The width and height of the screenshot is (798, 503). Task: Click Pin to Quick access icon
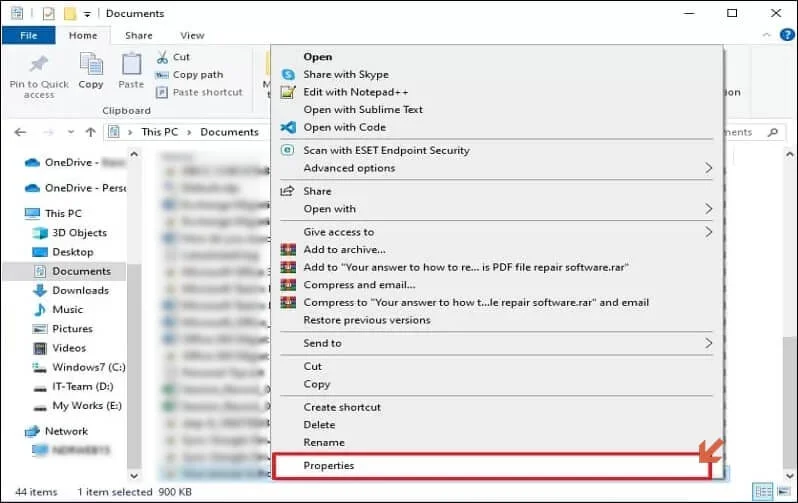(x=39, y=65)
